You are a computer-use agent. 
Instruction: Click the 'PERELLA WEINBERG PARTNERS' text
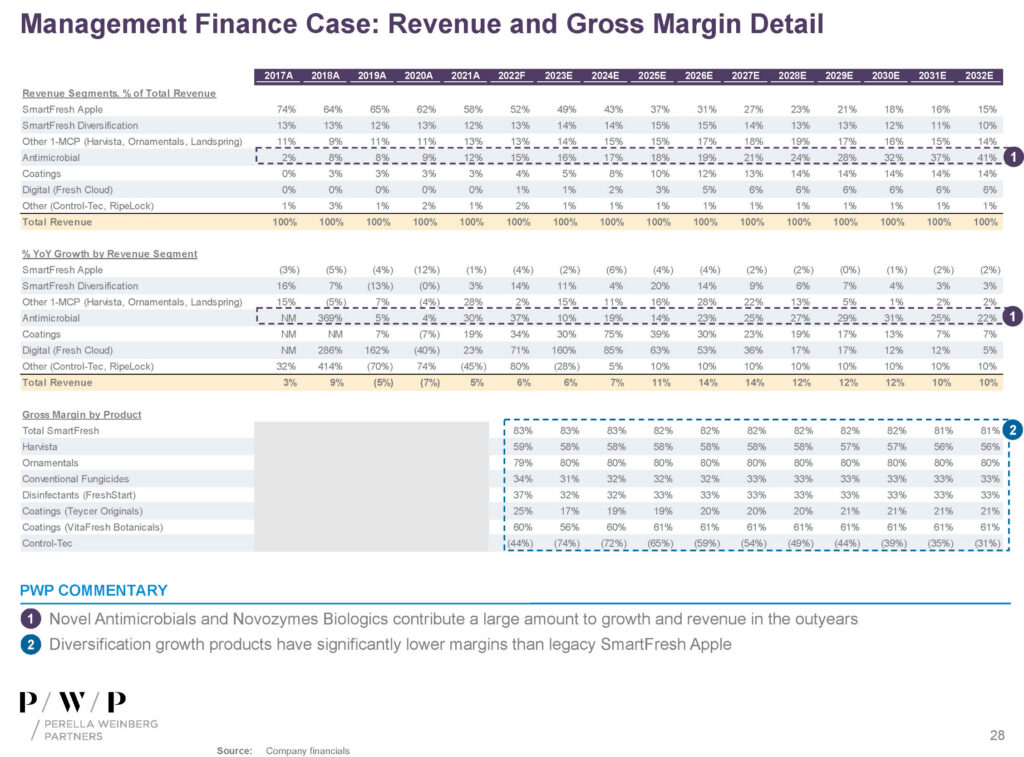pyautogui.click(x=101, y=730)
